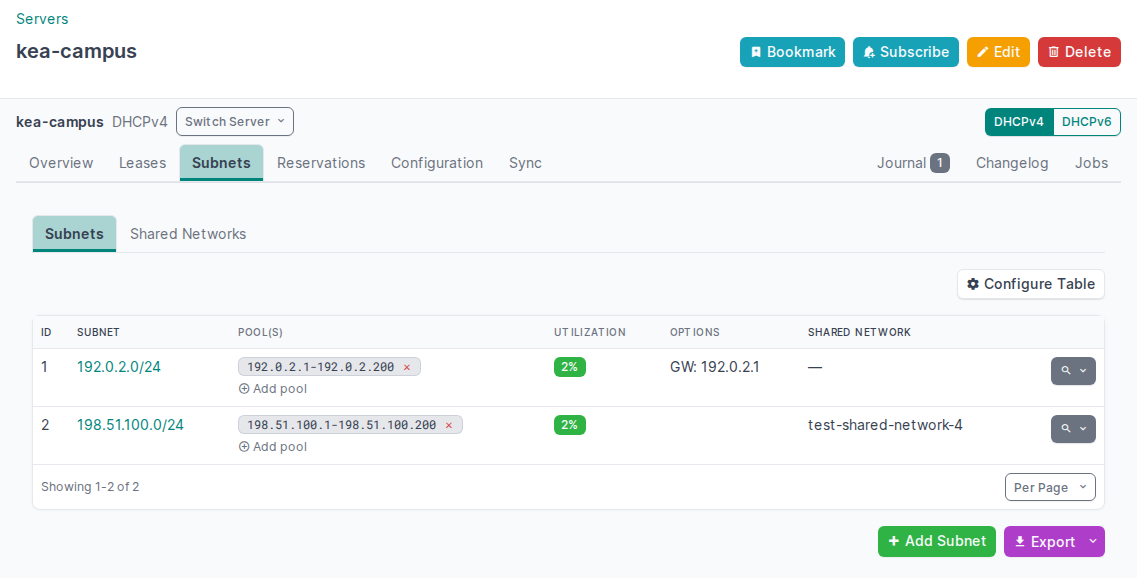Click test-shared-network-4 cell

885,425
